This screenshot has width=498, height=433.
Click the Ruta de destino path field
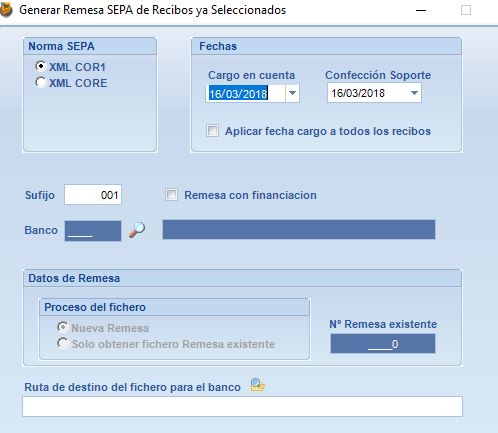click(x=242, y=406)
